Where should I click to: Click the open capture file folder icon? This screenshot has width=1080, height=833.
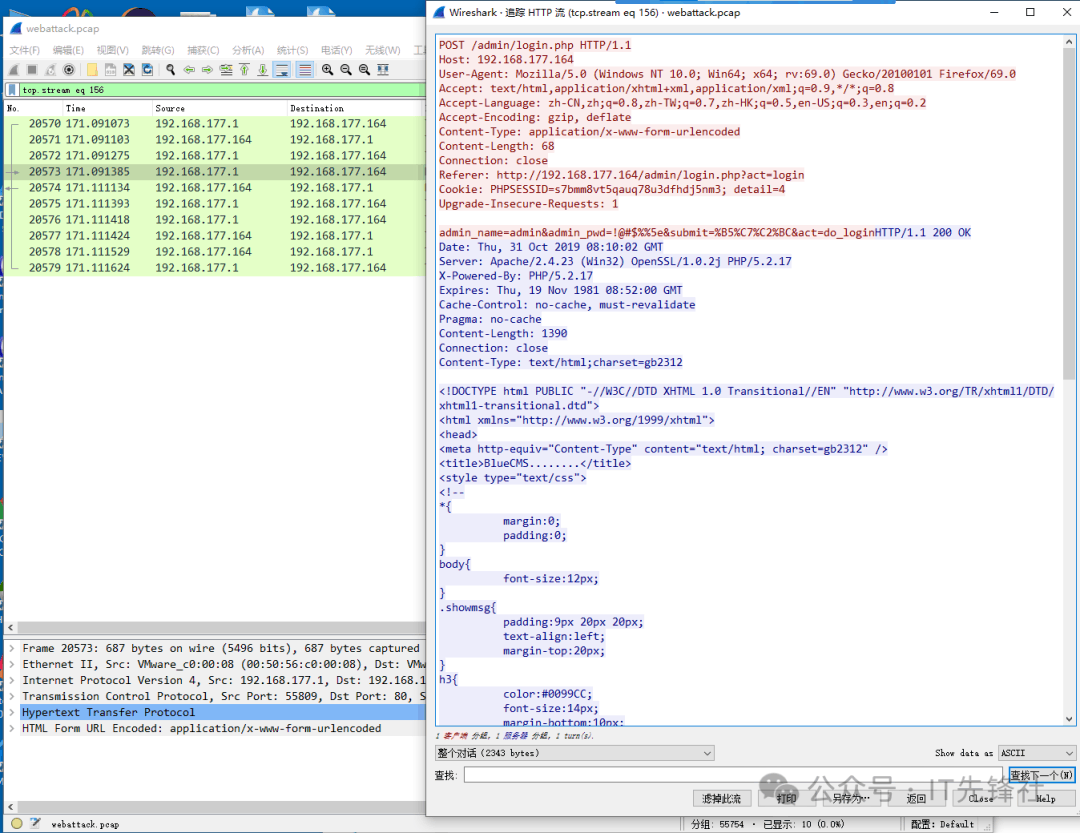click(92, 70)
